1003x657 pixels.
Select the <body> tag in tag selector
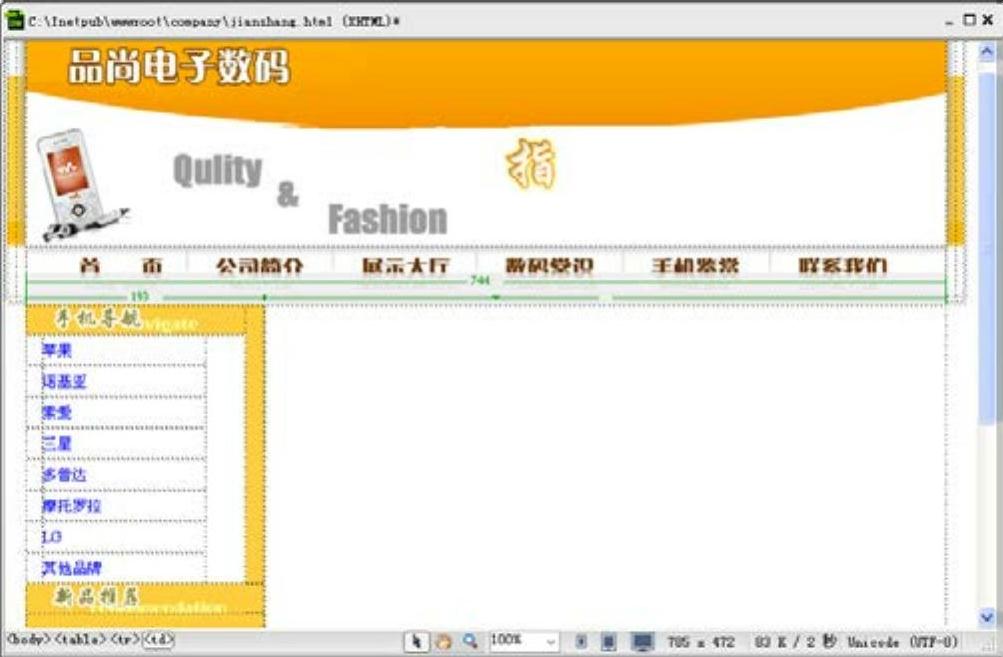click(28, 639)
